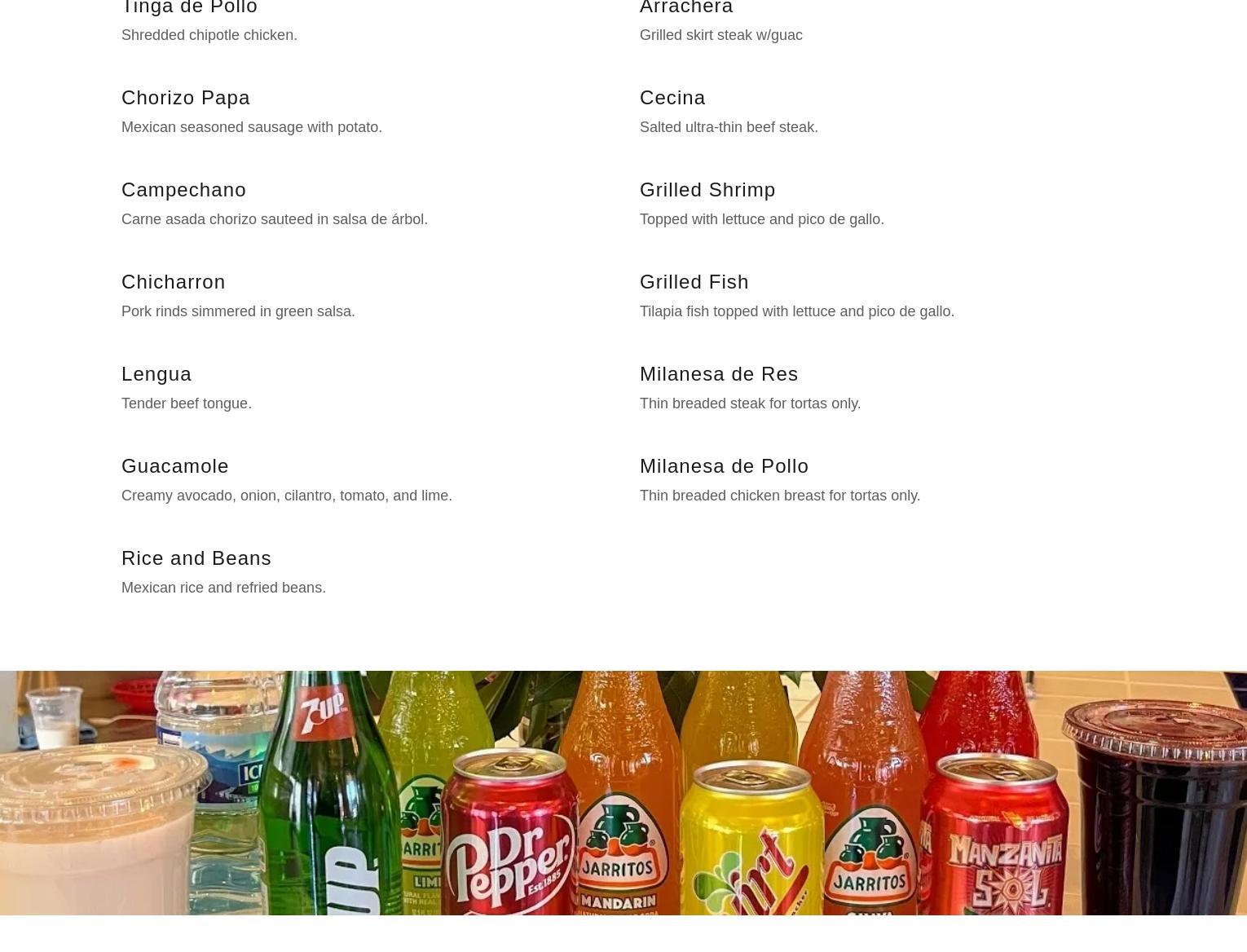Open the Cecina menu item
The width and height of the screenshot is (1247, 952).
672,97
